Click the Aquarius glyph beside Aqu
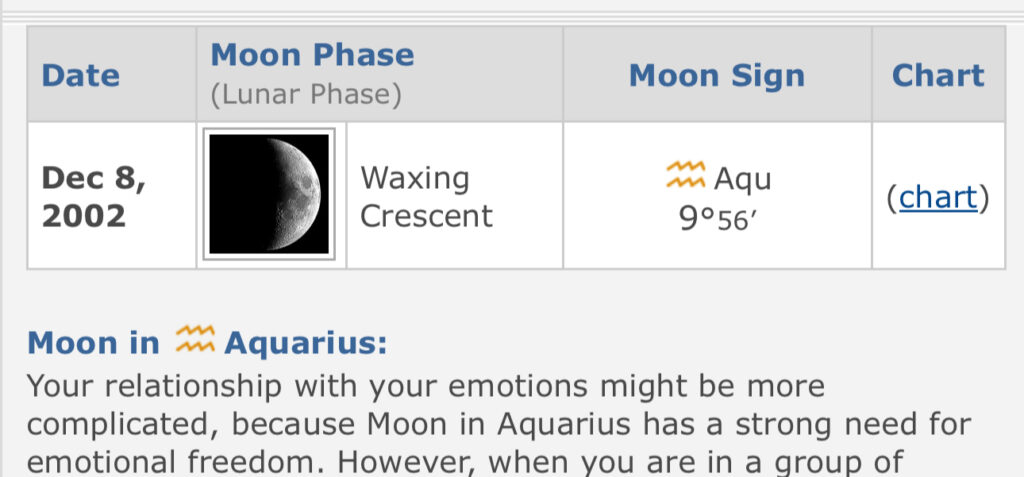Image resolution: width=1024 pixels, height=477 pixels. click(685, 176)
